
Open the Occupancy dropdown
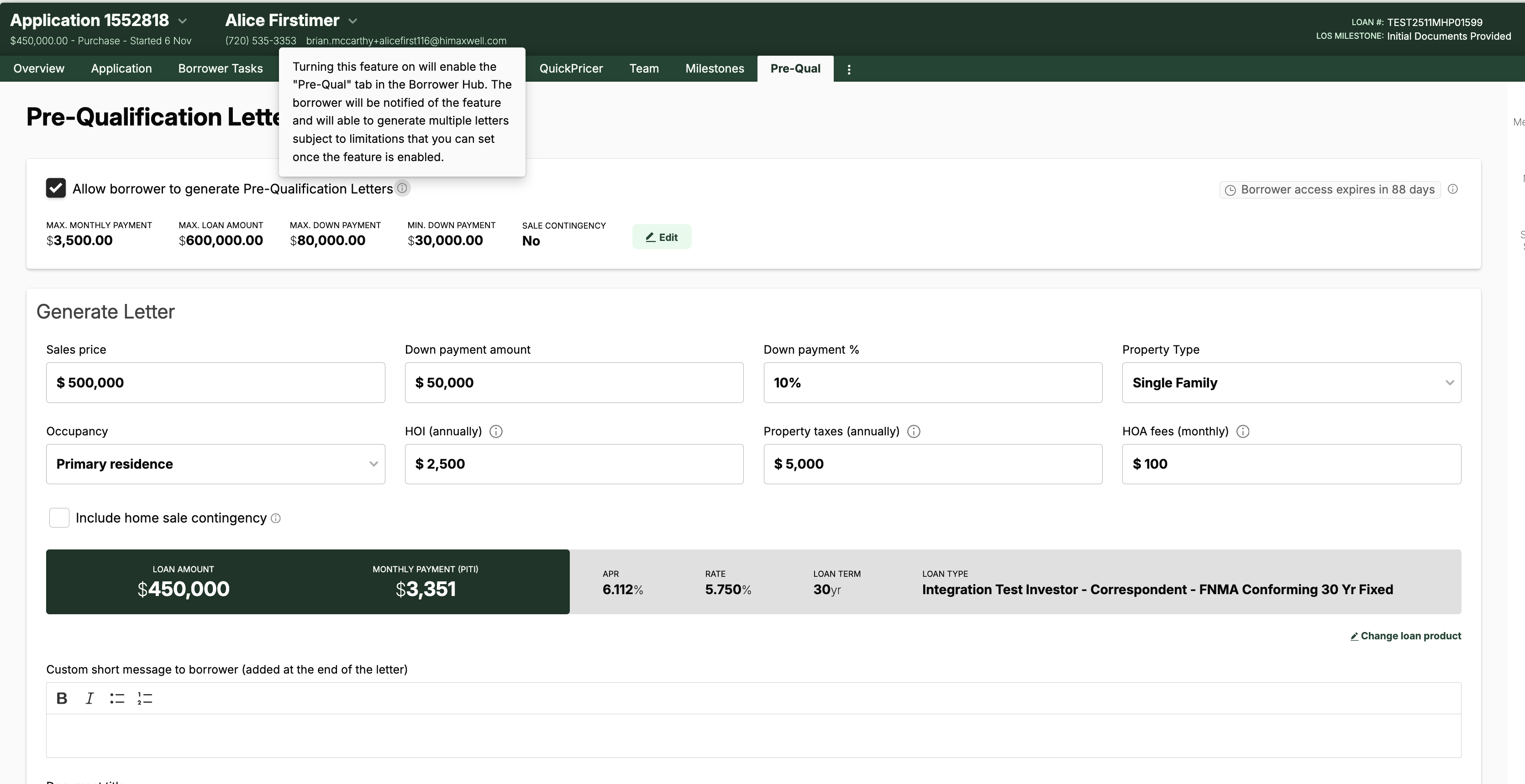pos(216,464)
